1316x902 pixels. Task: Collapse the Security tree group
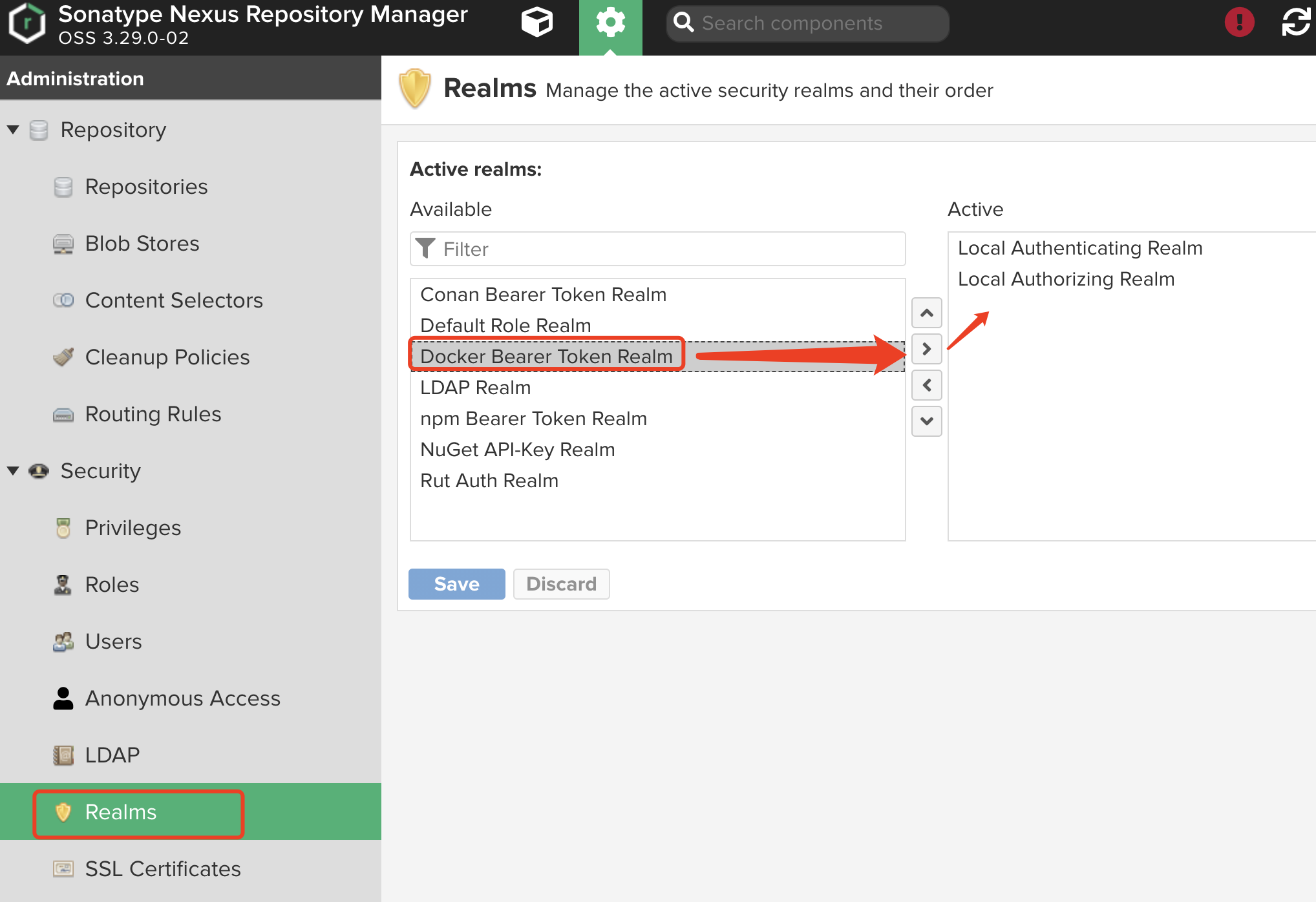(x=13, y=471)
